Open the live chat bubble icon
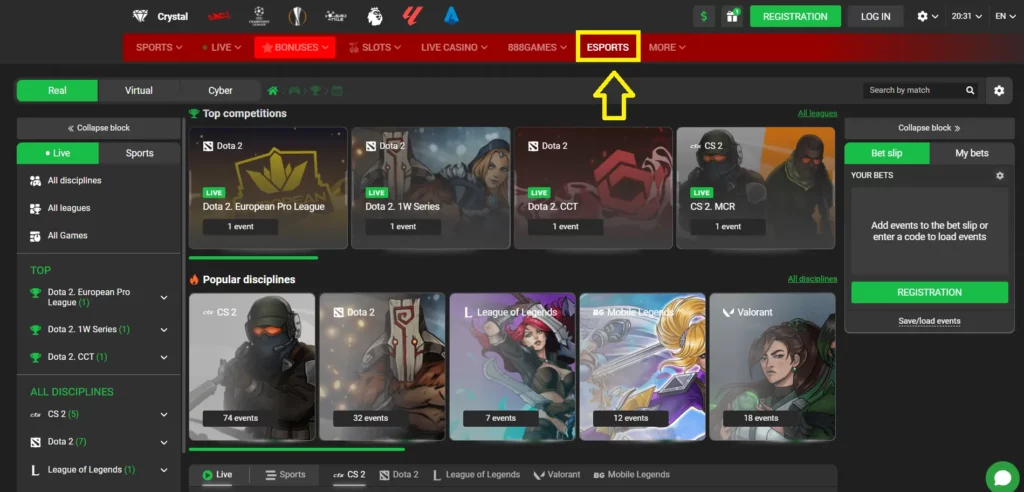The image size is (1024, 492). [1001, 476]
